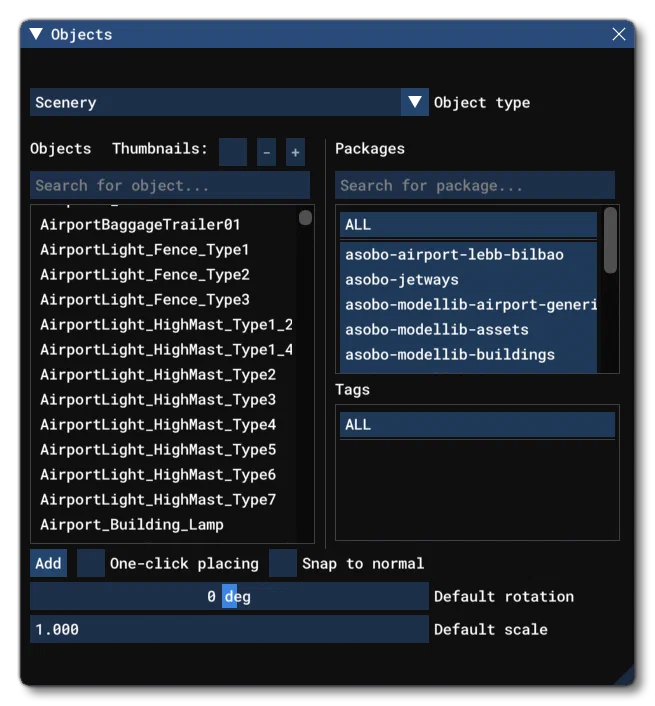Select asobo-airport-lebb-bilbao package
The image size is (655, 706).
tap(468, 254)
